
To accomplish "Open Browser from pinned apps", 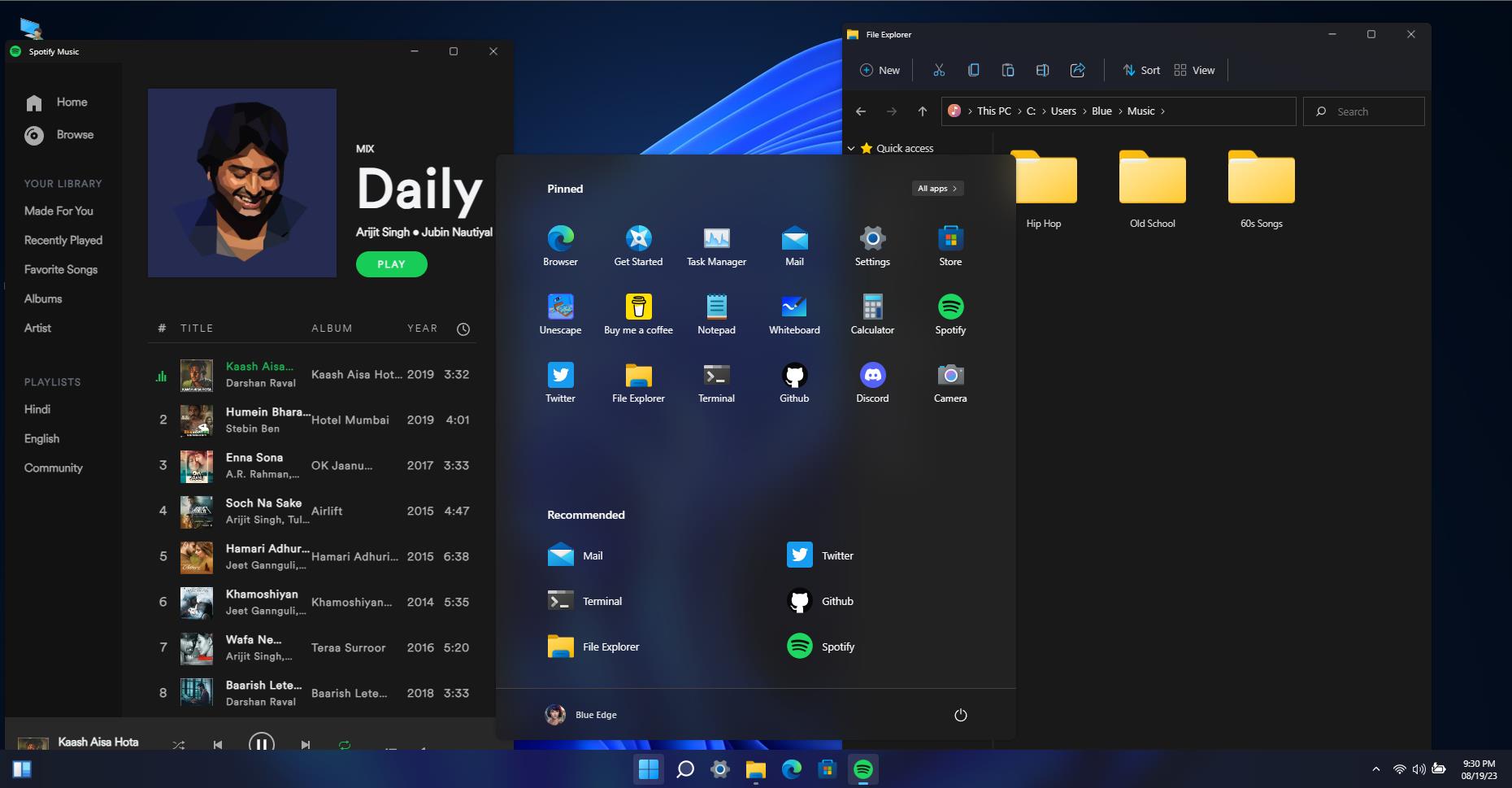I will tap(560, 246).
